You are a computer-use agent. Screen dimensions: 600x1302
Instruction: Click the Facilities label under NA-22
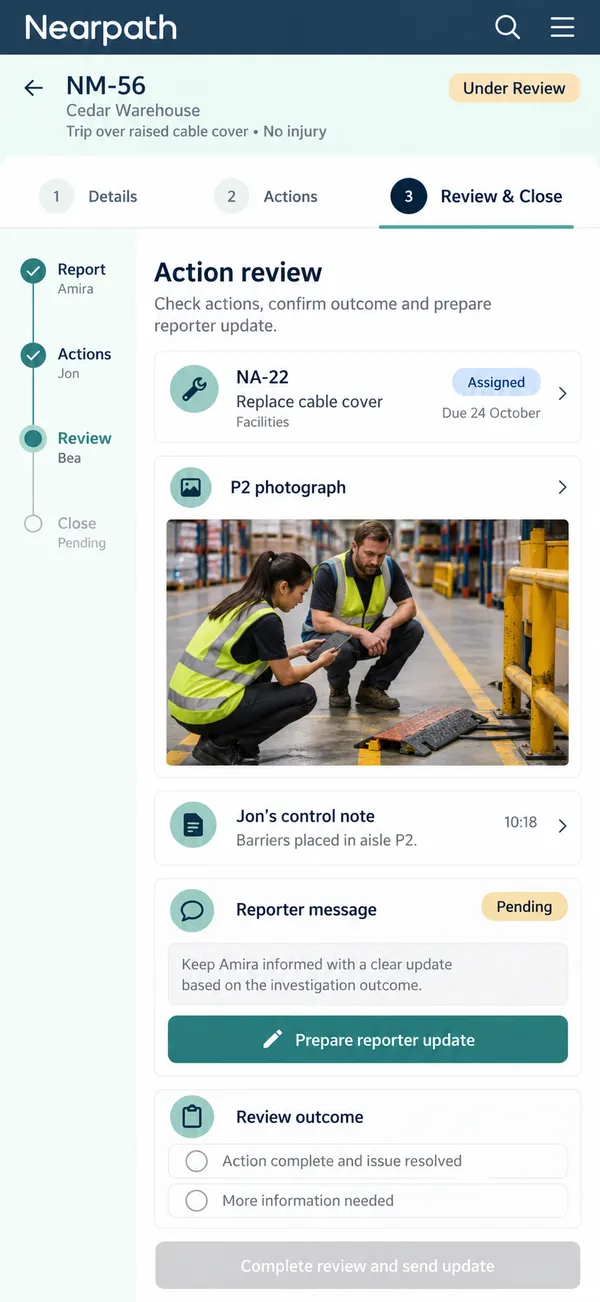click(263, 422)
